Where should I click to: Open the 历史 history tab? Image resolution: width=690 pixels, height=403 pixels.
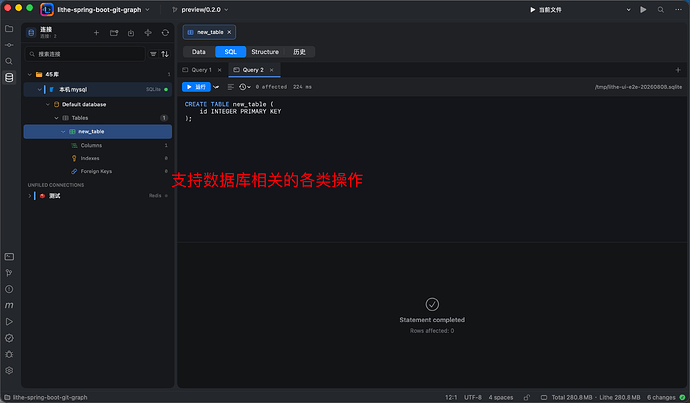(x=299, y=52)
